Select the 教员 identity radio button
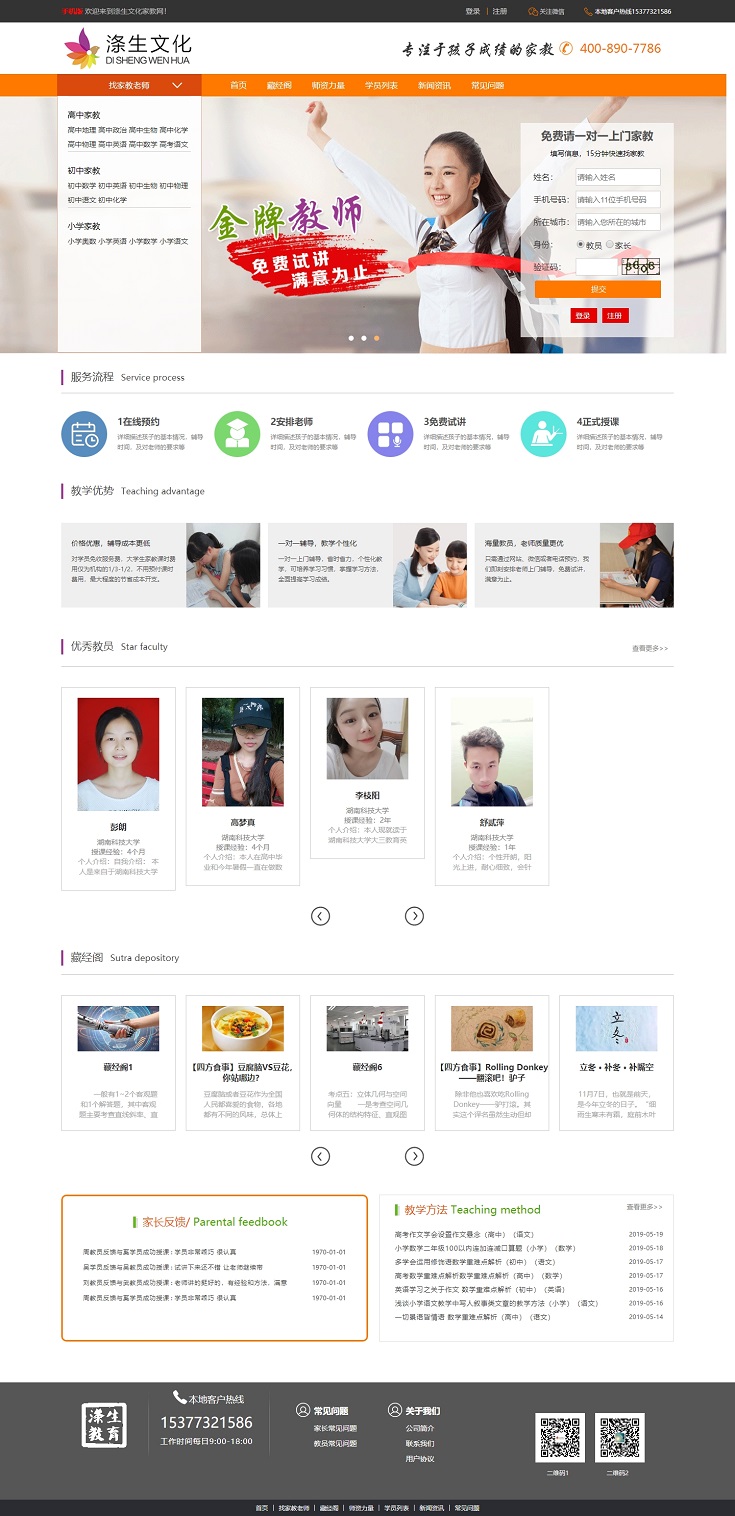 tap(581, 244)
